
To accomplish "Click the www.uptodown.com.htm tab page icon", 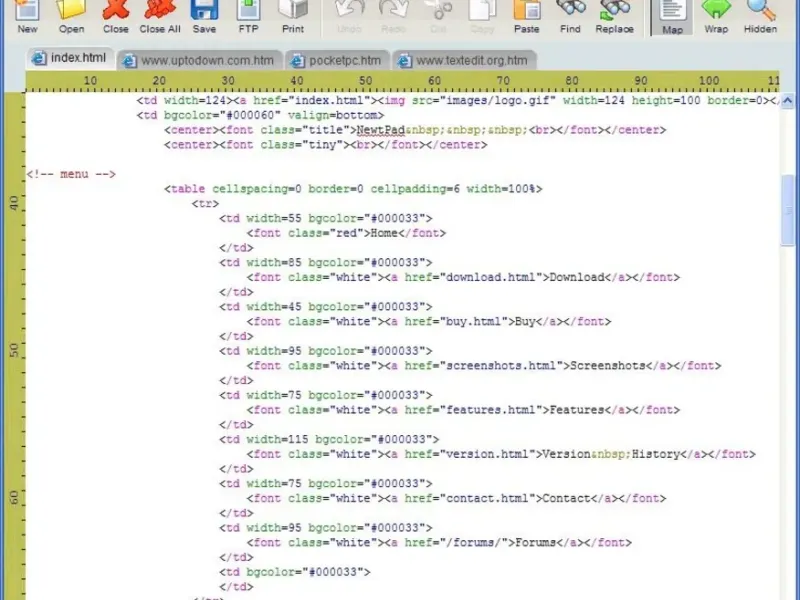I will click(129, 61).
